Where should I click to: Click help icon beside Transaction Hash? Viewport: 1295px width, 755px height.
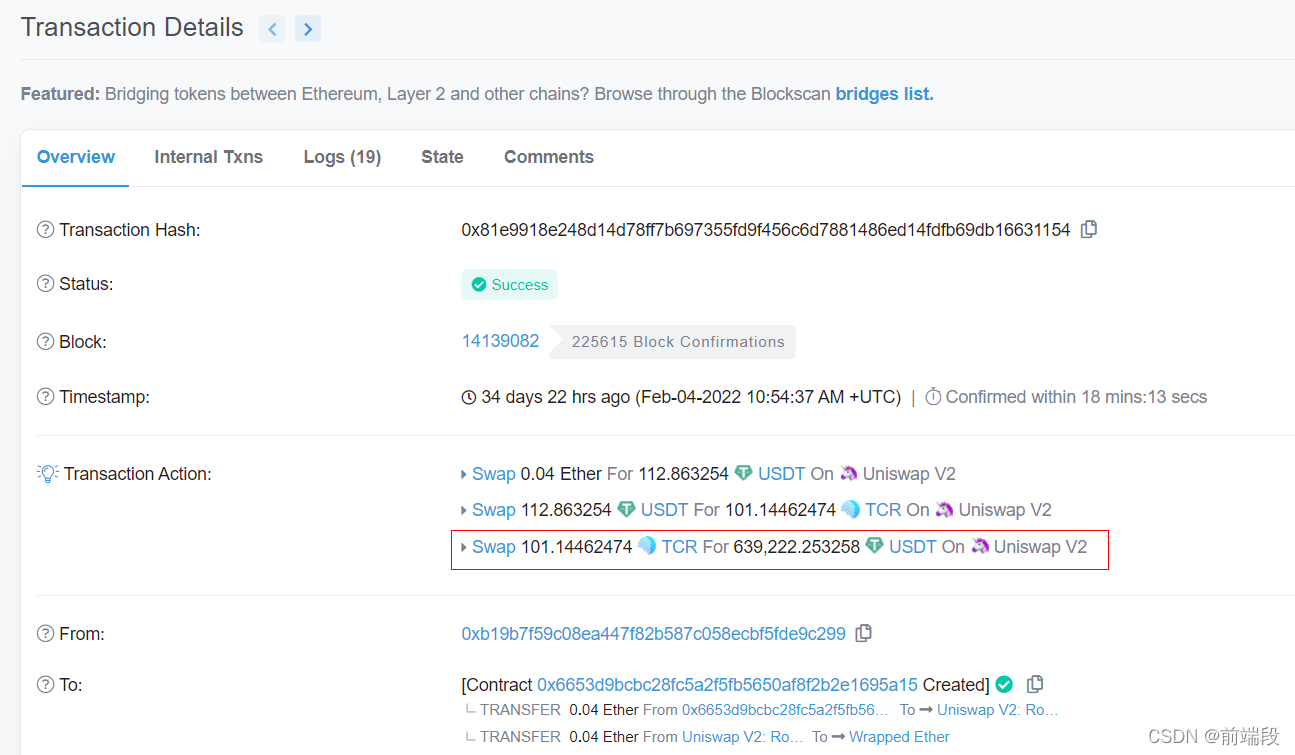tap(45, 230)
